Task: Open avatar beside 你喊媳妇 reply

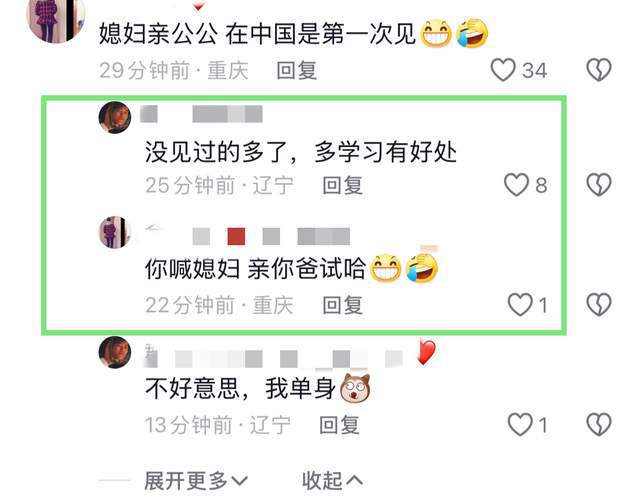Action: [115, 232]
